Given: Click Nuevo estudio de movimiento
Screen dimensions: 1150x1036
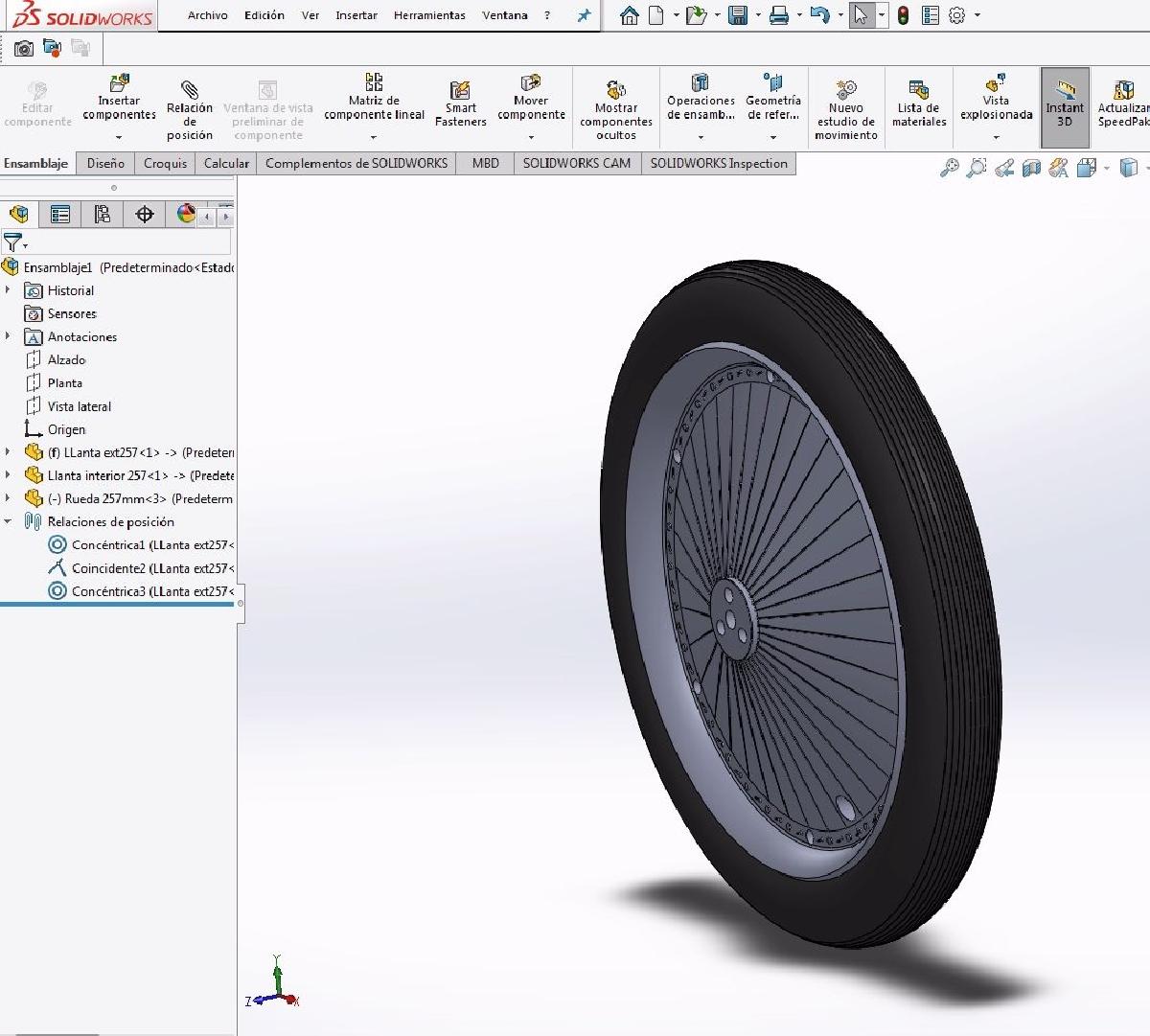Looking at the screenshot, I should point(846,109).
